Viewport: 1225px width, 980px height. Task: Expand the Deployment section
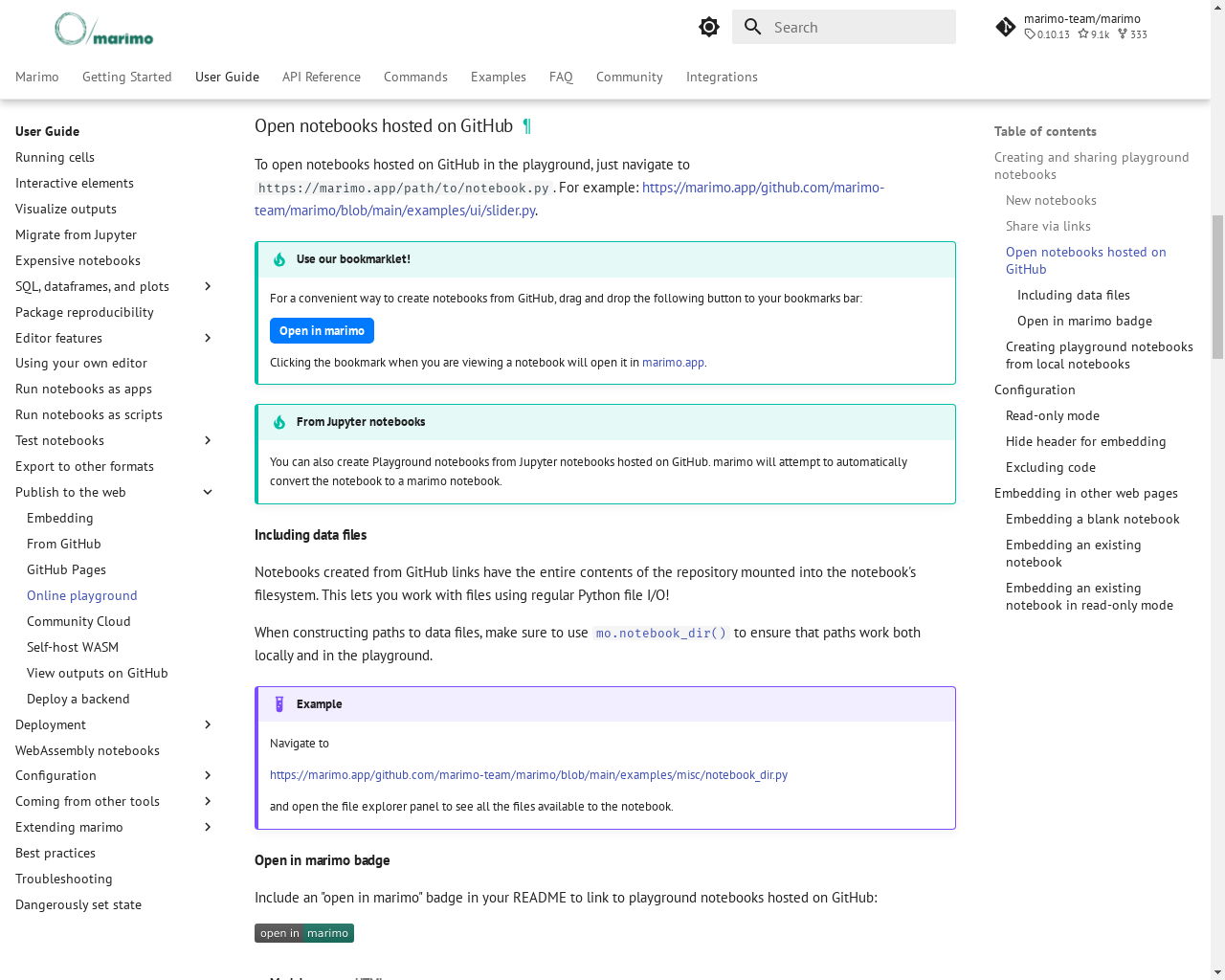pyautogui.click(x=208, y=724)
